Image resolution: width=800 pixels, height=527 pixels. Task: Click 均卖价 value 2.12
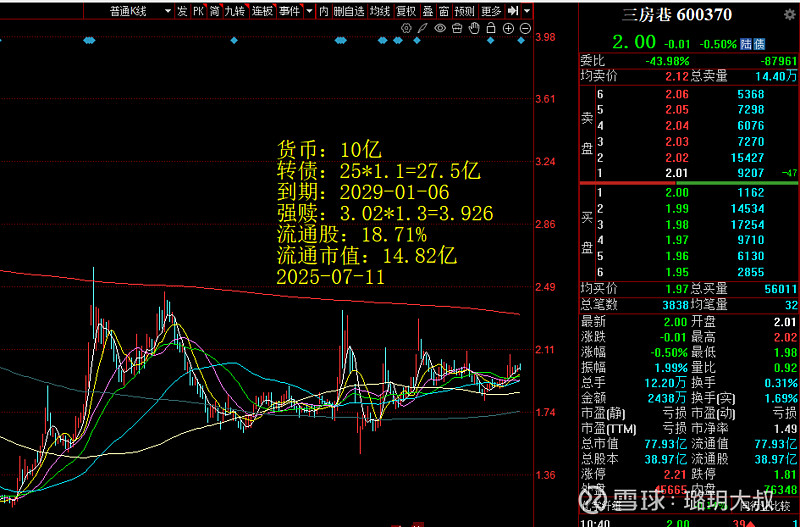pos(677,77)
